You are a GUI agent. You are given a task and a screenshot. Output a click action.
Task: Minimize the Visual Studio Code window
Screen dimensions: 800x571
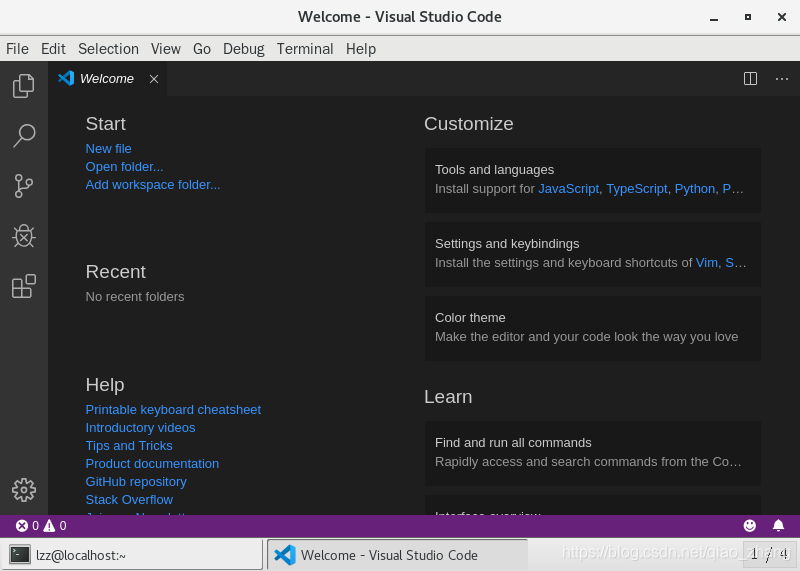714,17
